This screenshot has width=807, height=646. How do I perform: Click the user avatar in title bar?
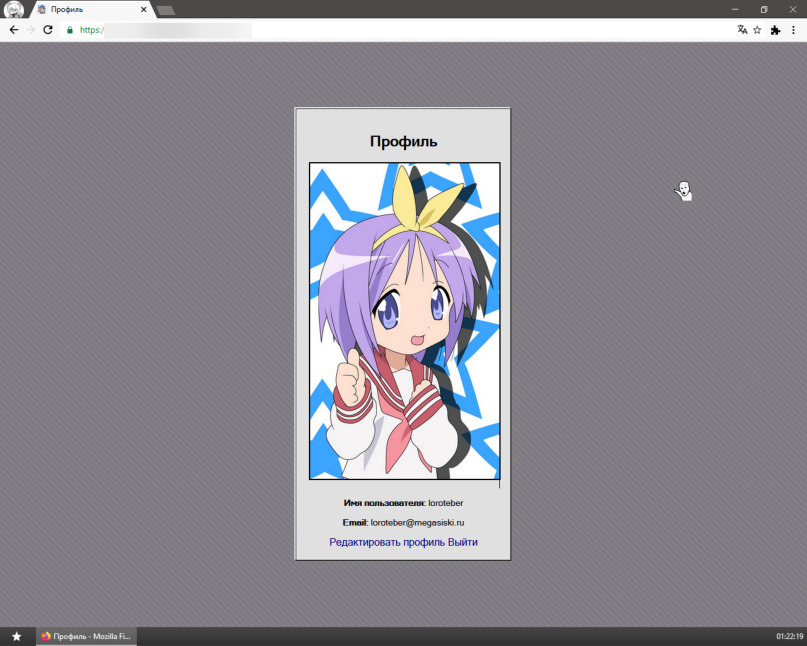[x=14, y=9]
